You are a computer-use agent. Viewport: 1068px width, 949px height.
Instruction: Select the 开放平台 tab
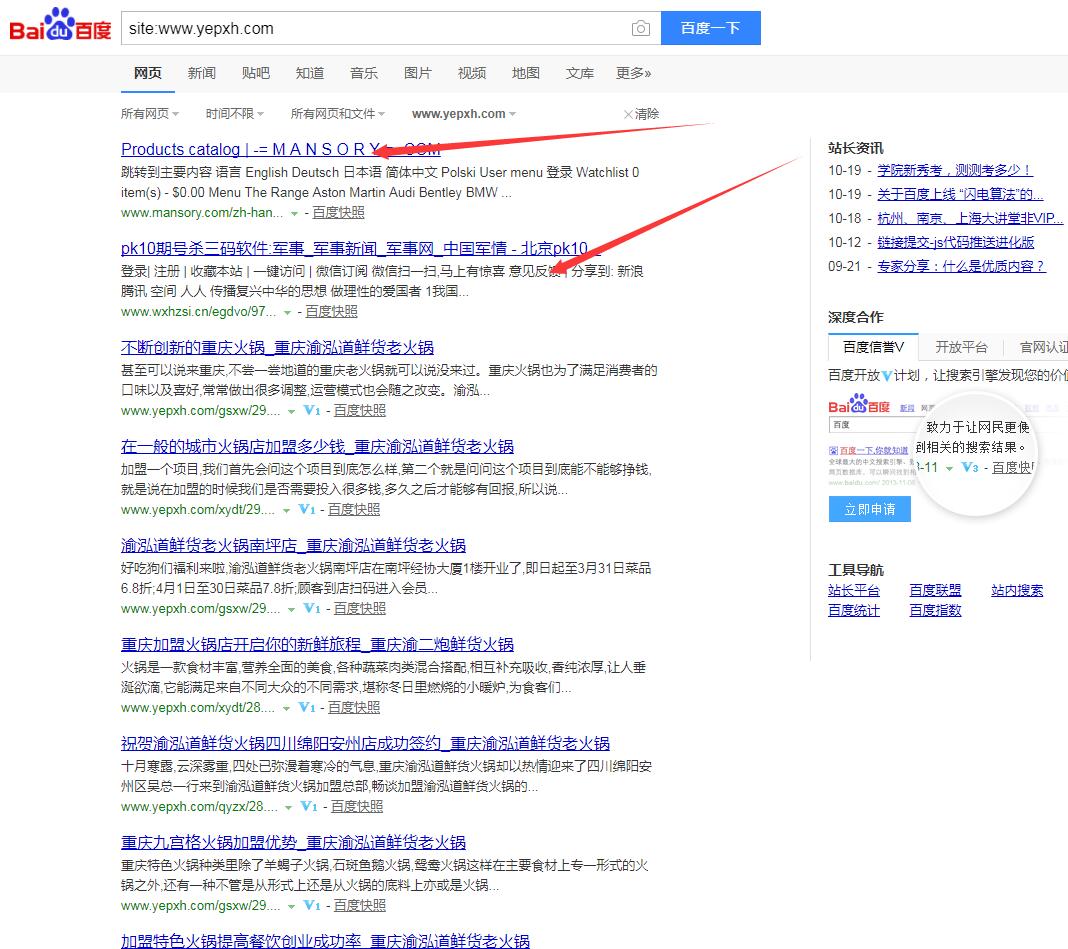tap(961, 347)
